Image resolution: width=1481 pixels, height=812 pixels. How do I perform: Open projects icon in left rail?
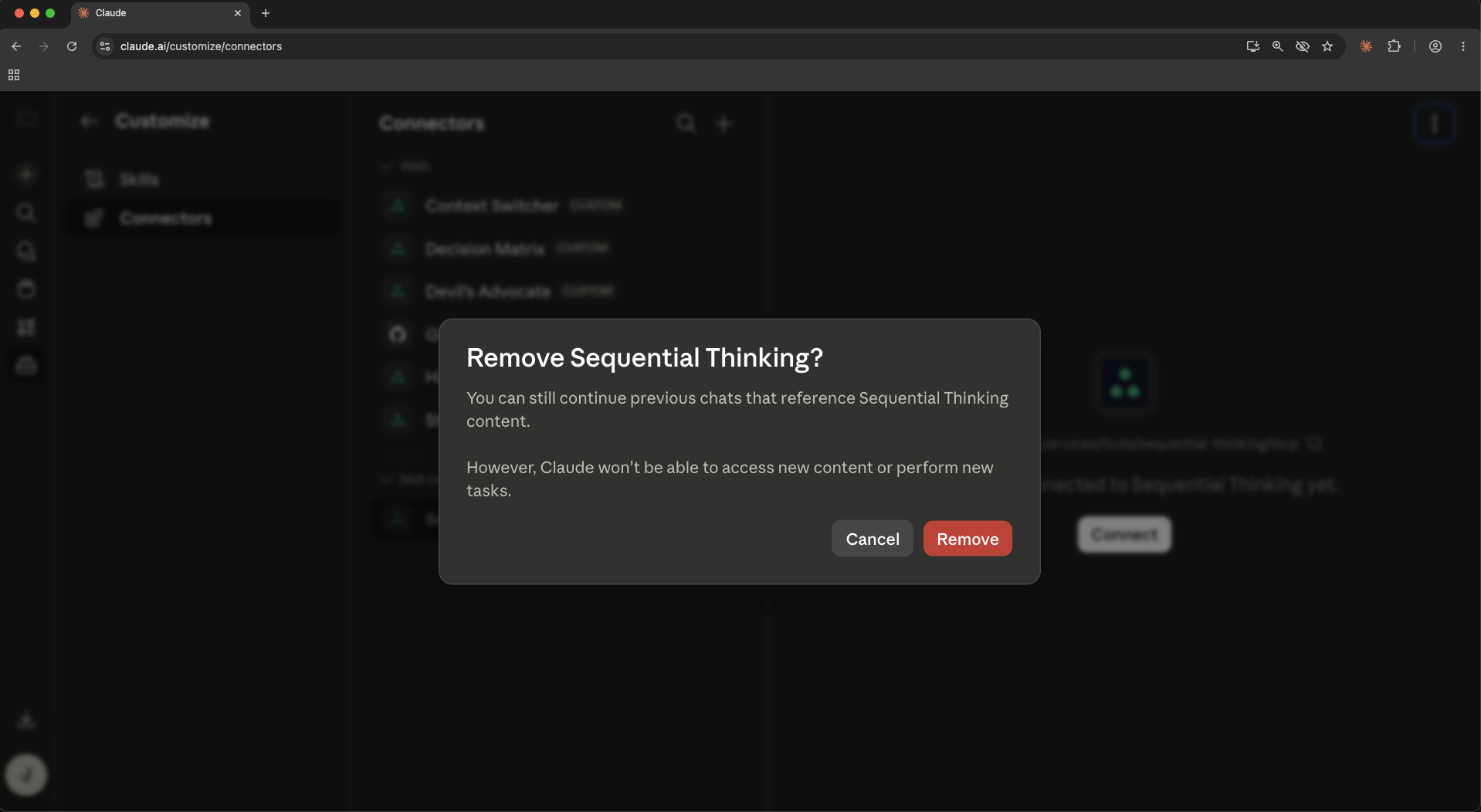coord(26,289)
